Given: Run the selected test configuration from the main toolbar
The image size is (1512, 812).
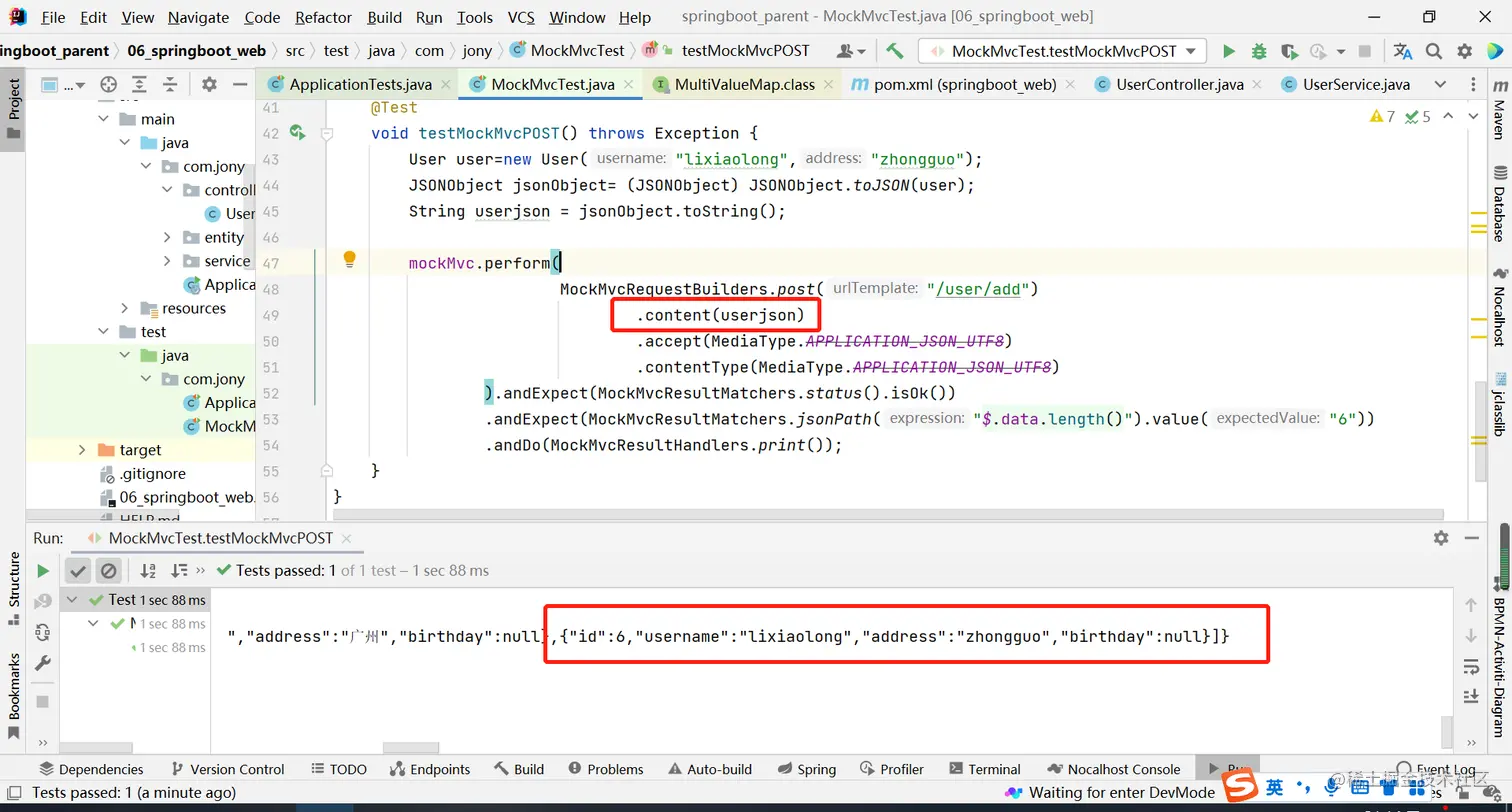Looking at the screenshot, I should point(1229,51).
